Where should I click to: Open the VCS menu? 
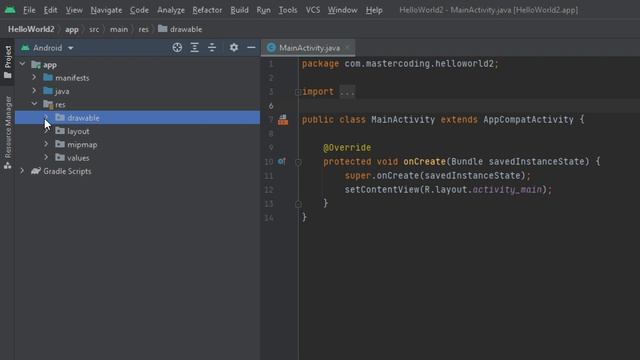pyautogui.click(x=313, y=10)
